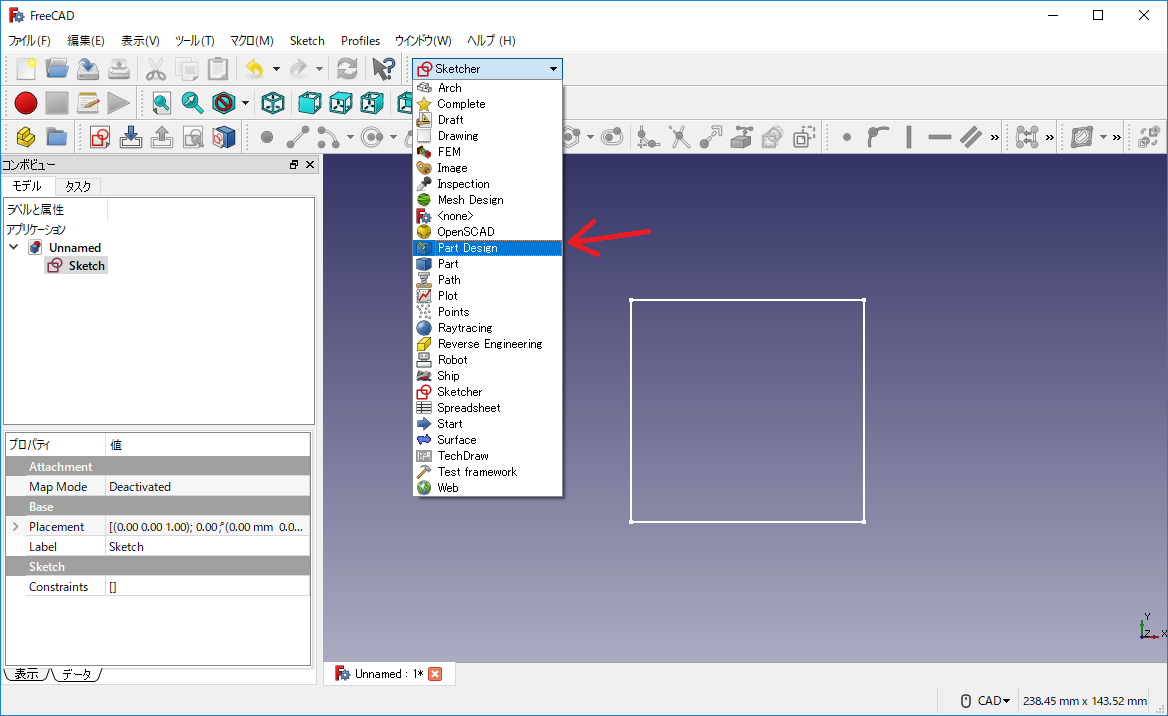This screenshot has height=716, width=1168.
Task: Select Web workbench entry
Action: click(487, 488)
